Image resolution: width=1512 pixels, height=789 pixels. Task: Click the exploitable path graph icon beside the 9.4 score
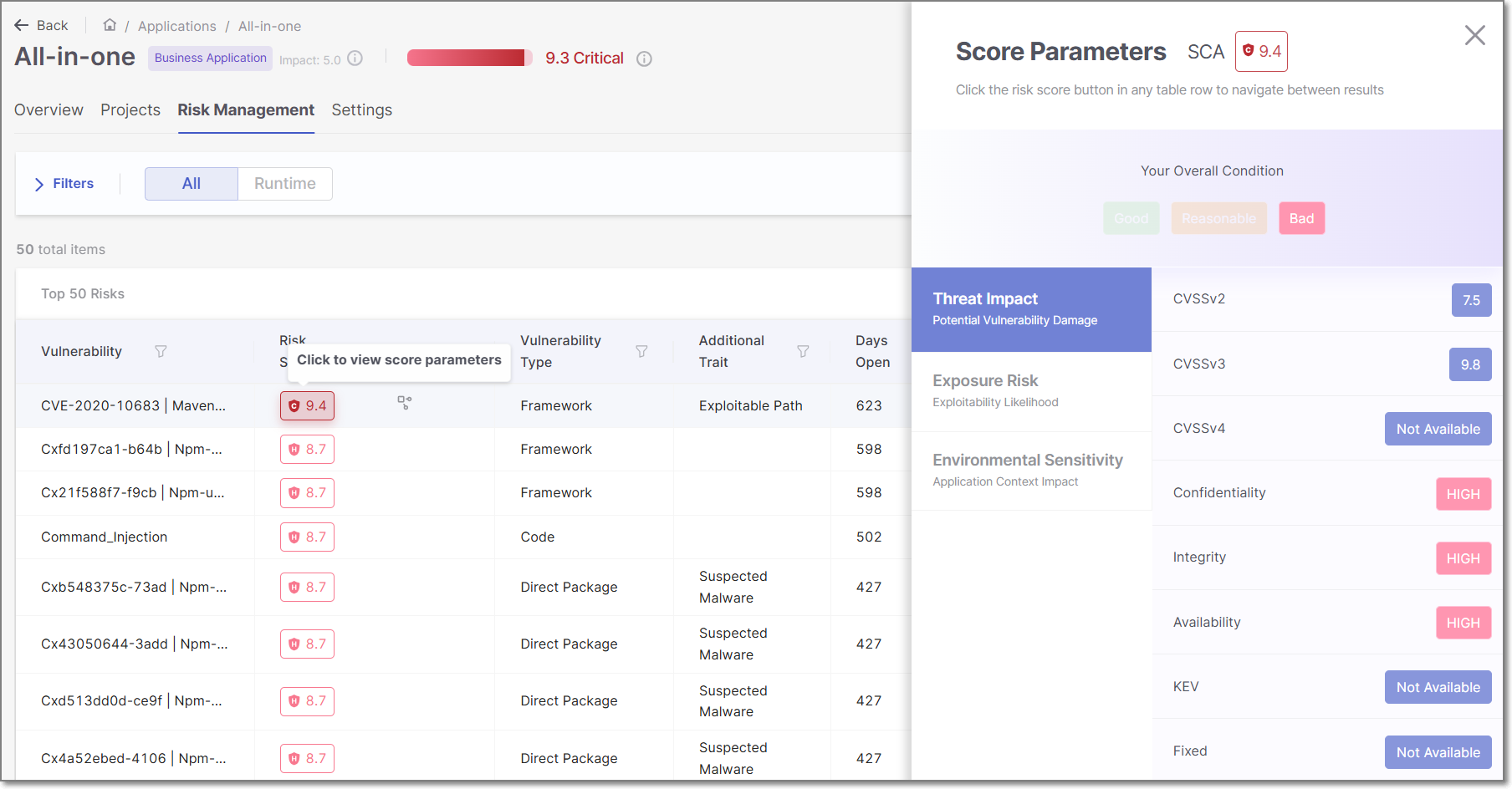click(x=404, y=404)
